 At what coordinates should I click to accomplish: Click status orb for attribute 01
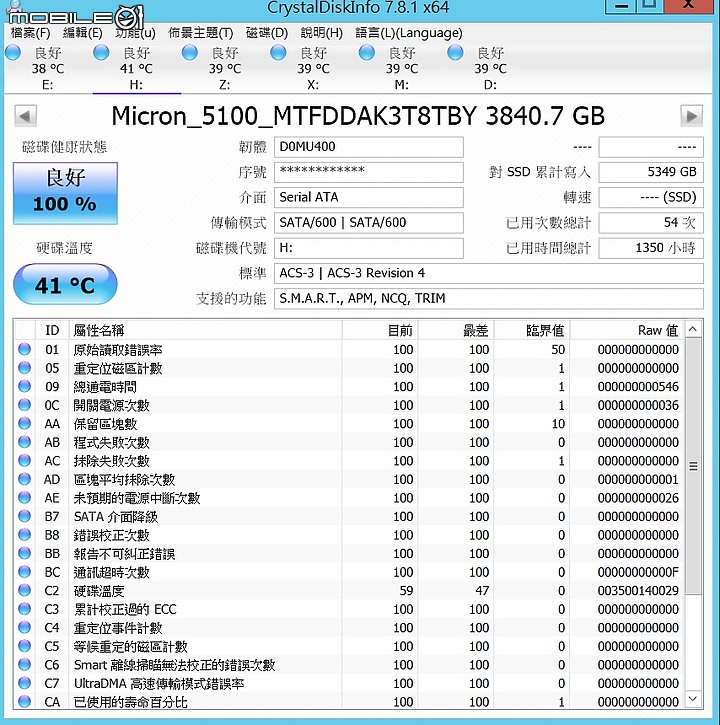coord(25,349)
